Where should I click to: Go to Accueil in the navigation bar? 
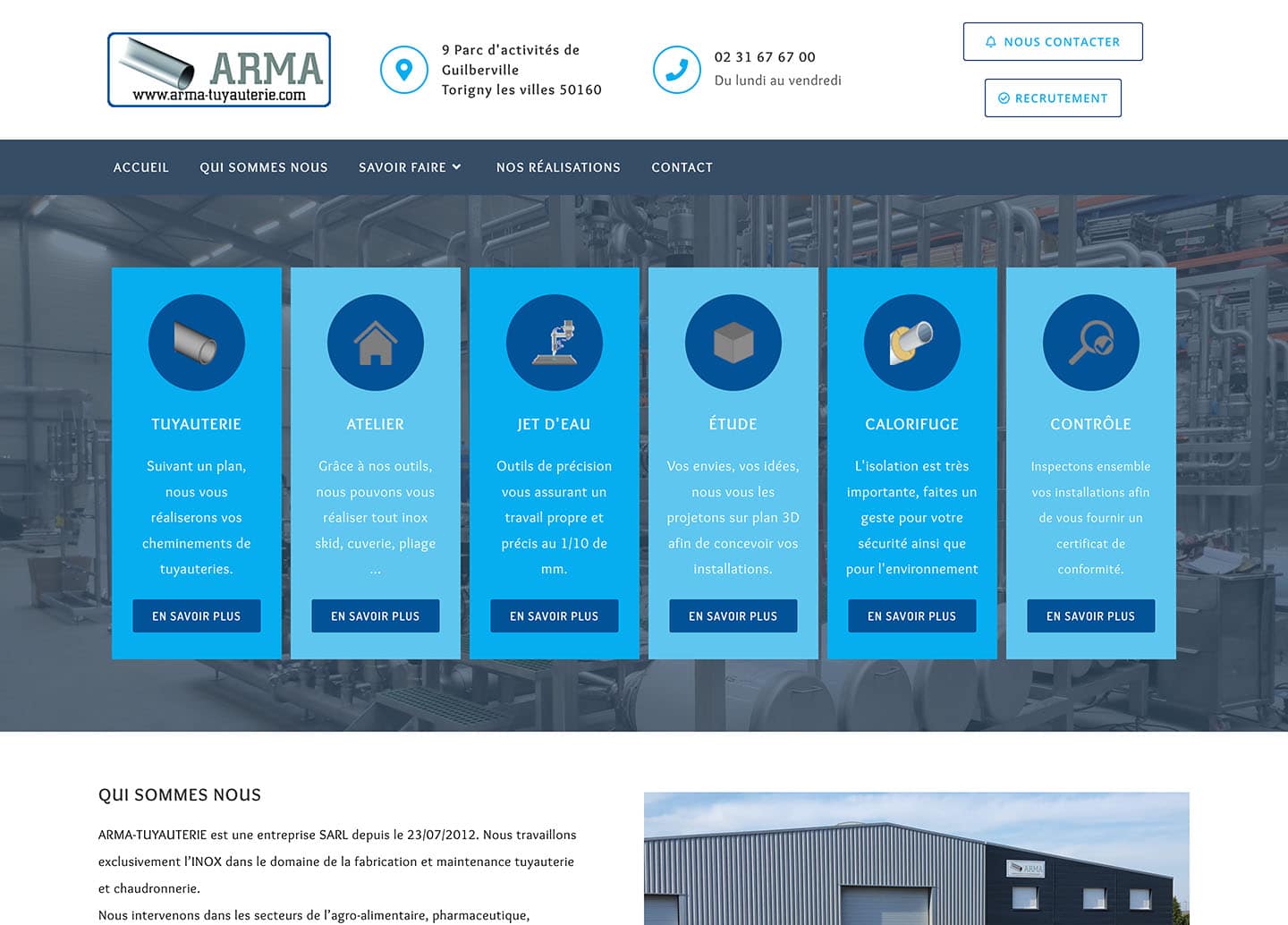pyautogui.click(x=141, y=167)
